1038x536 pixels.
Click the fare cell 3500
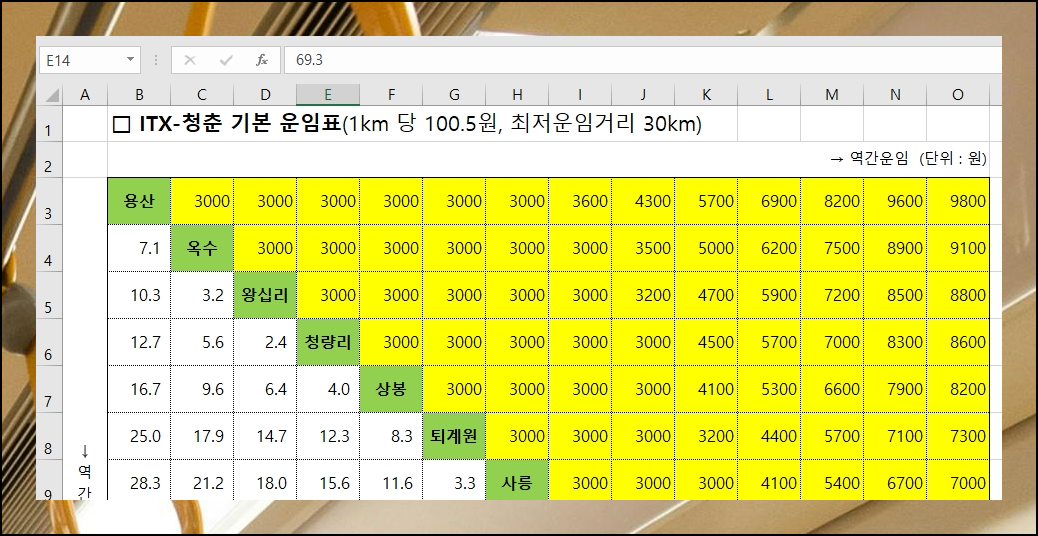643,248
